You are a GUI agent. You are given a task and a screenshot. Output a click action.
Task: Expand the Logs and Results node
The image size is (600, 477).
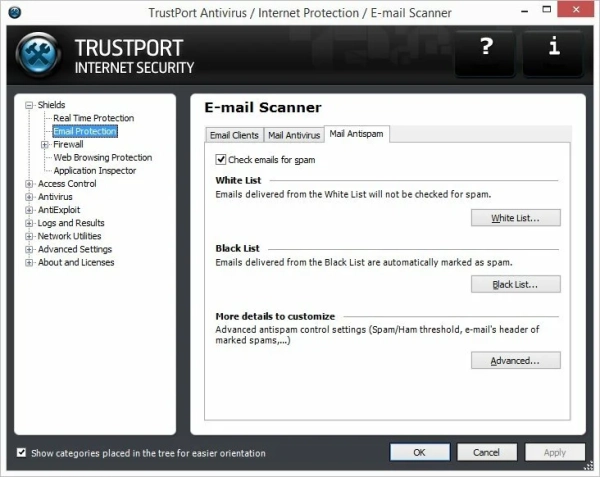coord(29,223)
